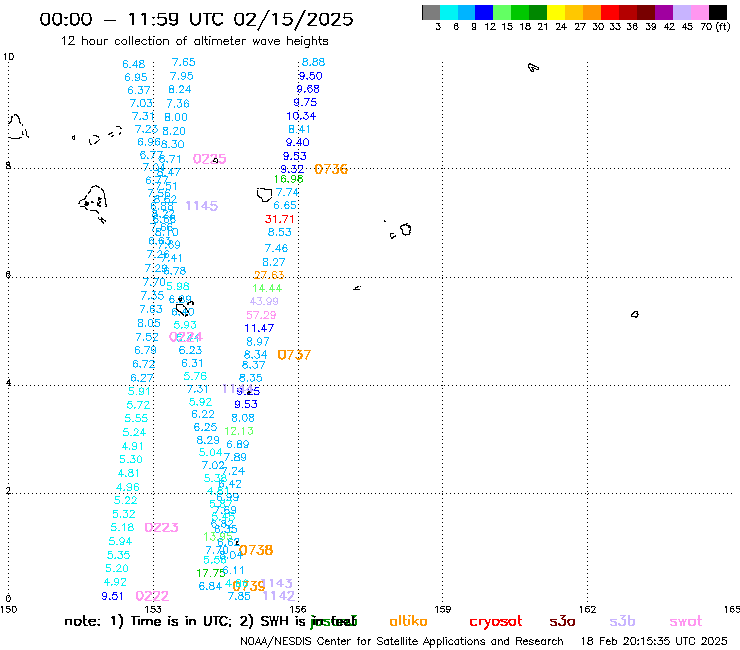
Task: Select the 7.46 wave height value
Action: [x=276, y=248]
